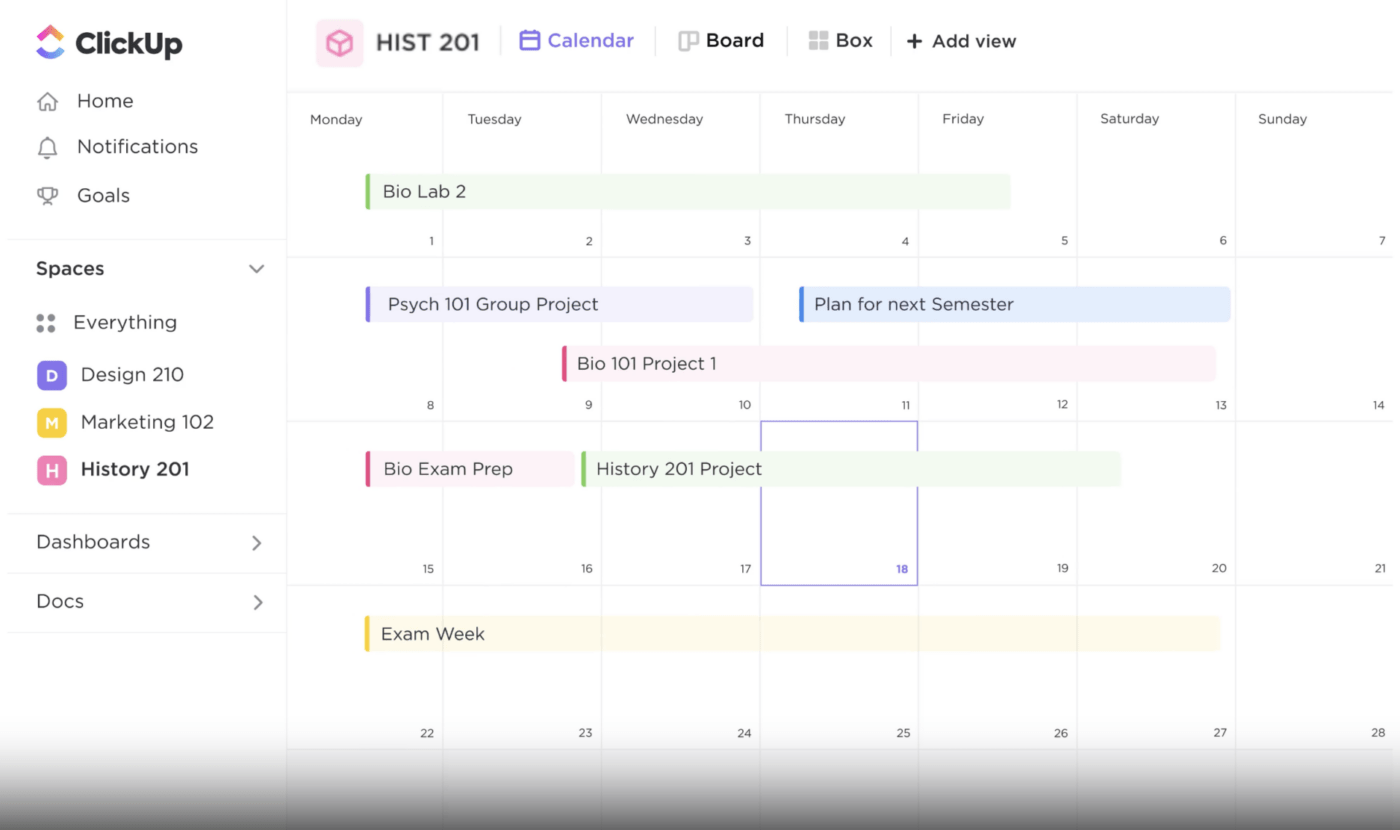Image resolution: width=1400 pixels, height=830 pixels.
Task: Click the Thursday column header
Action: point(815,119)
